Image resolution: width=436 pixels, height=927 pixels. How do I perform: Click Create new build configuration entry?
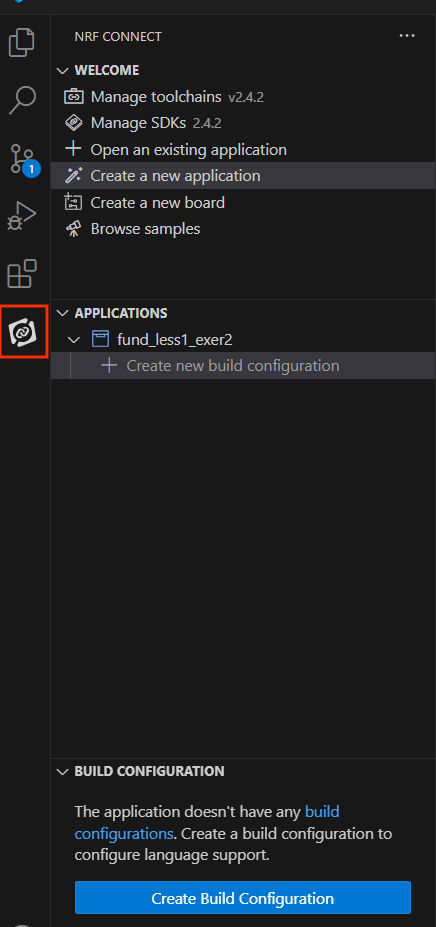click(x=232, y=365)
